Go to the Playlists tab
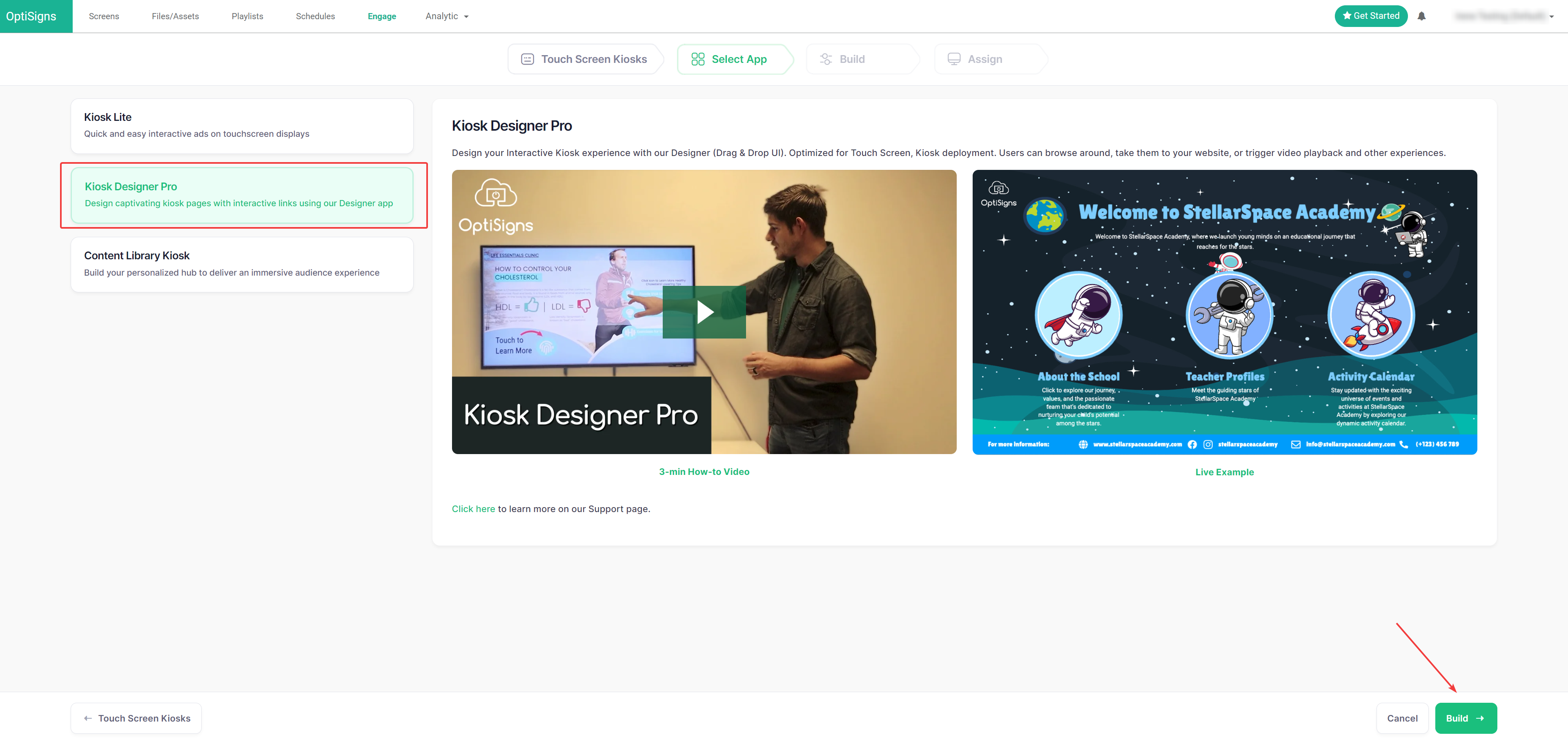Screen dimensions: 1568x744 [247, 16]
